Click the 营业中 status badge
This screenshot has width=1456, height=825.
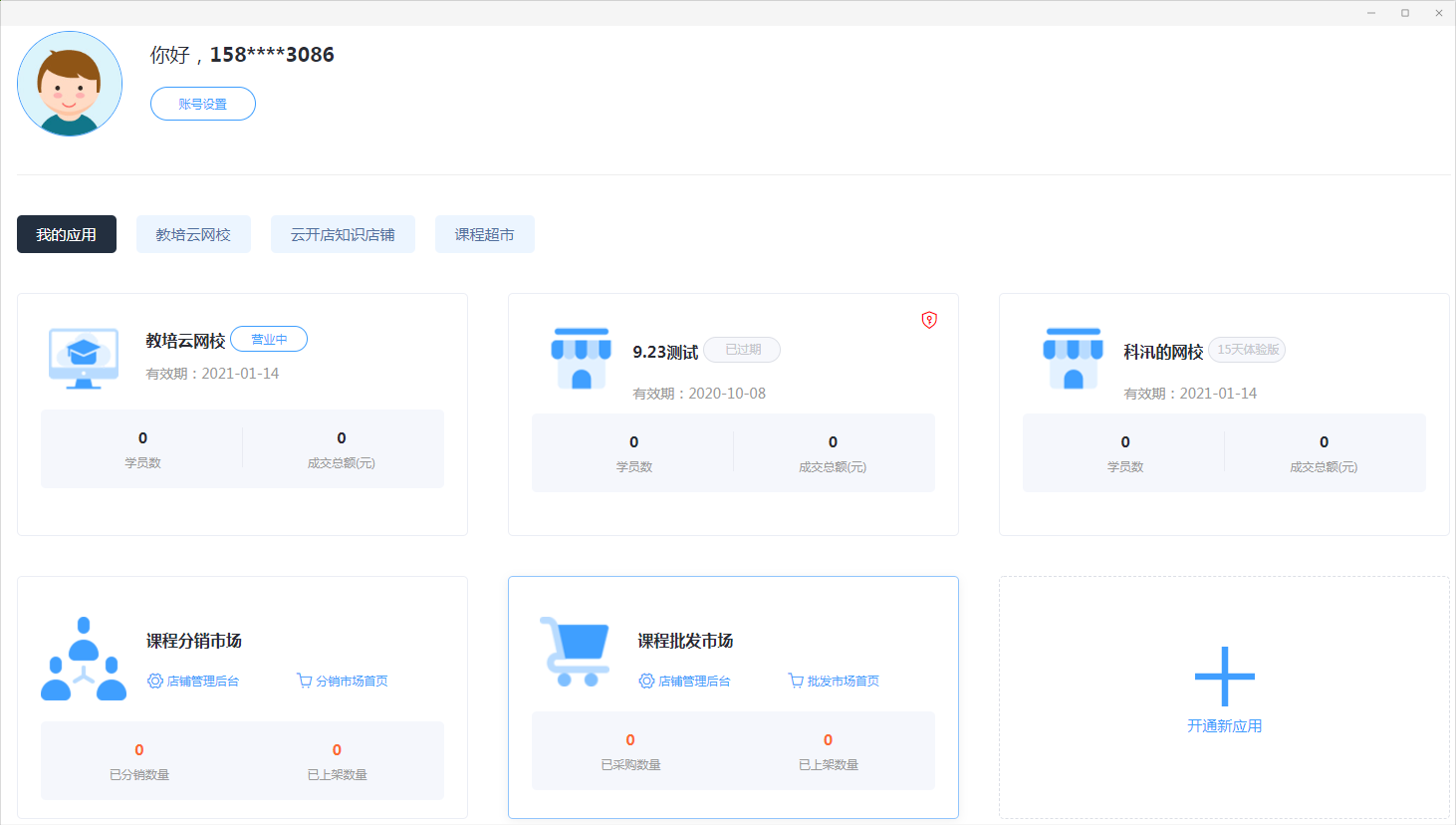pos(269,339)
